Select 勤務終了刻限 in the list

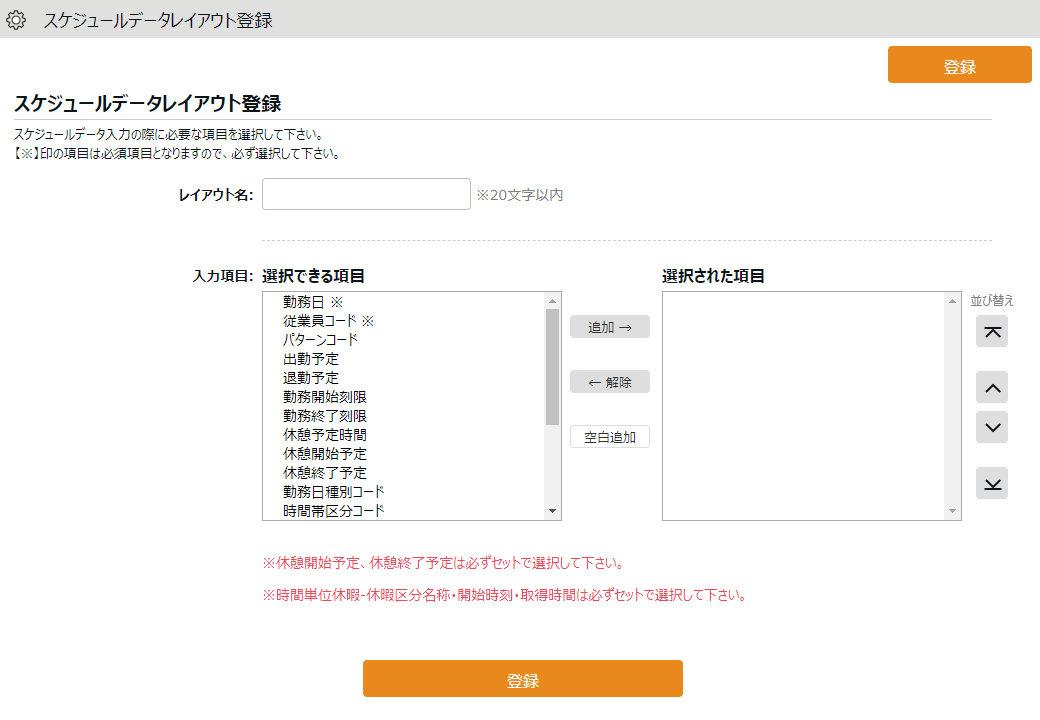(404, 416)
